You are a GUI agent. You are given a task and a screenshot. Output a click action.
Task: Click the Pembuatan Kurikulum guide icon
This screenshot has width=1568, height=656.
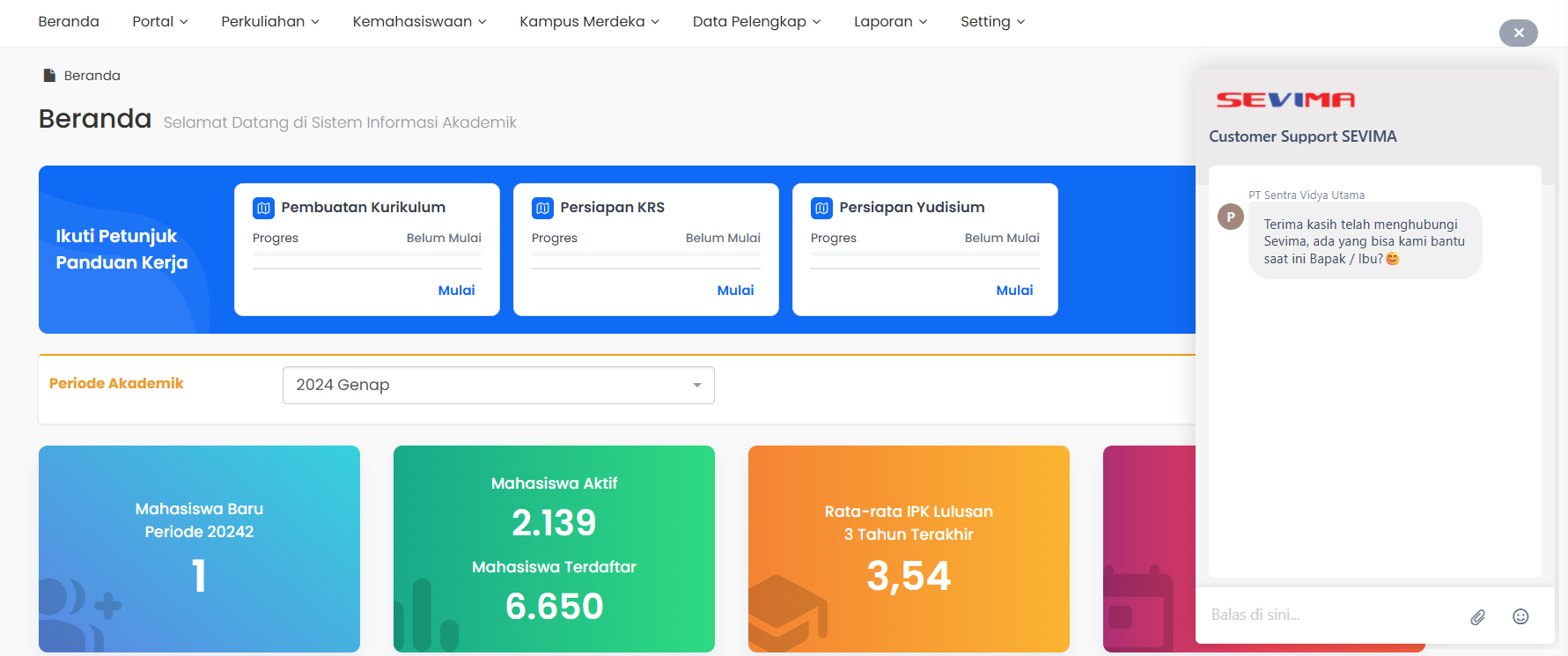263,208
